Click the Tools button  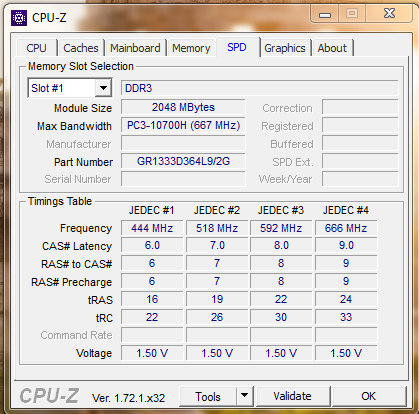click(208, 396)
